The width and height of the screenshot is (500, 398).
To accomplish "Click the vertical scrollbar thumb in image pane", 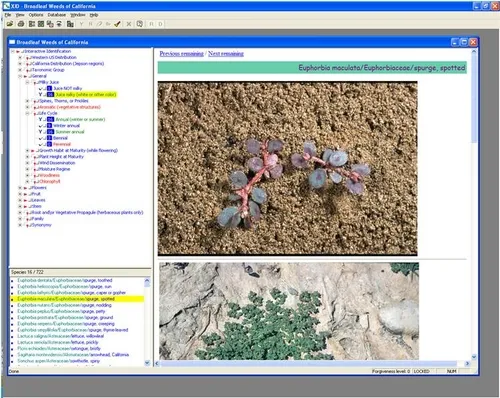I will click(474, 98).
